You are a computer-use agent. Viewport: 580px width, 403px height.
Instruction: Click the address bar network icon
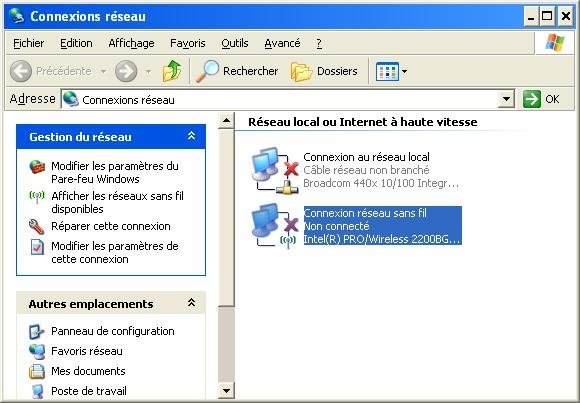point(71,99)
